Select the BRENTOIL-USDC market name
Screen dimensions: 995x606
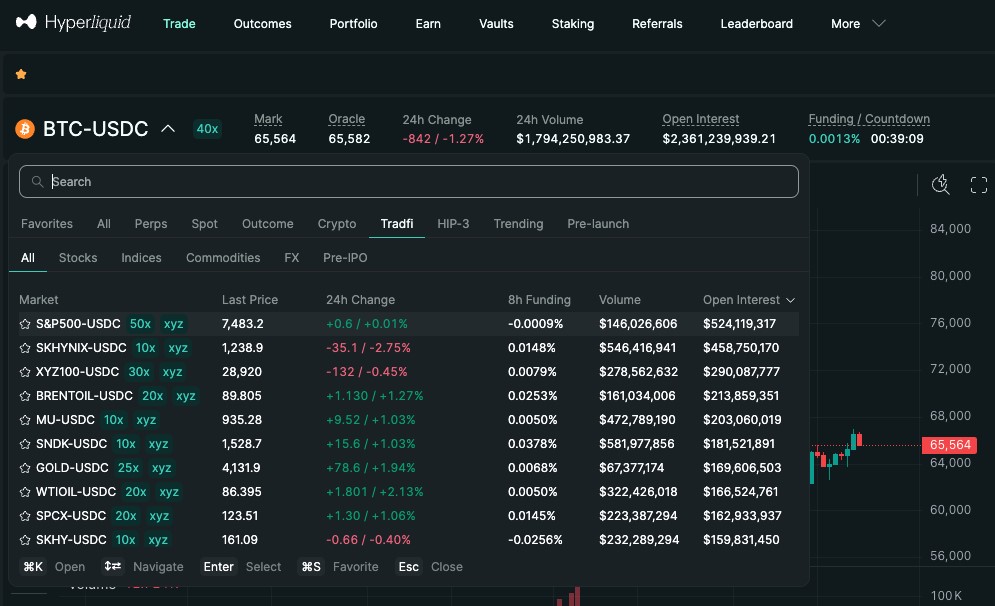(x=84, y=395)
